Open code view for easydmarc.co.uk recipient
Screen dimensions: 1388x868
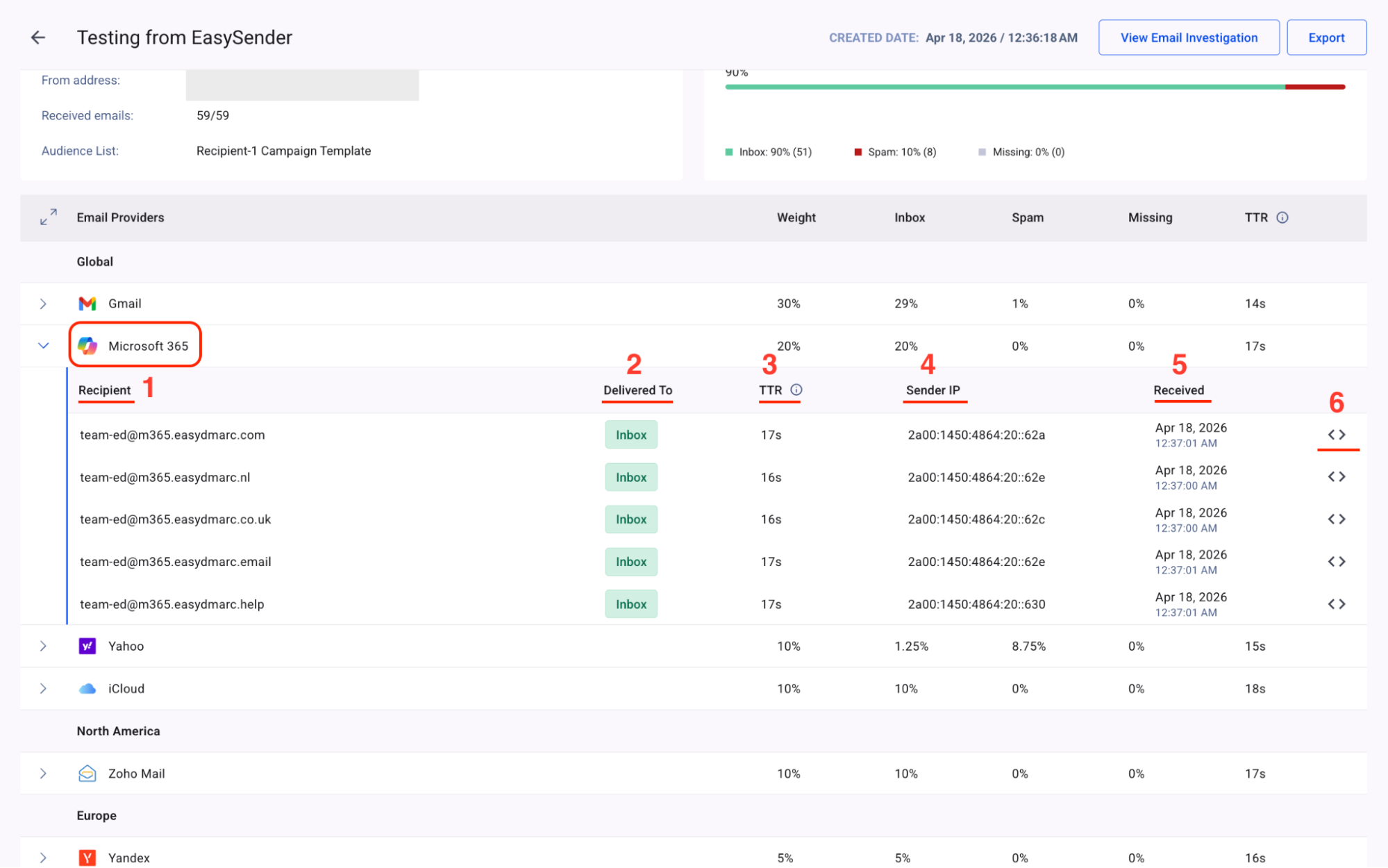(x=1337, y=519)
